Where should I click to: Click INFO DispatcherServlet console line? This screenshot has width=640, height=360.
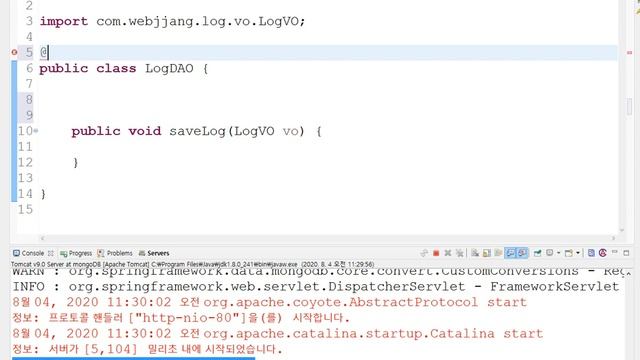[316, 287]
